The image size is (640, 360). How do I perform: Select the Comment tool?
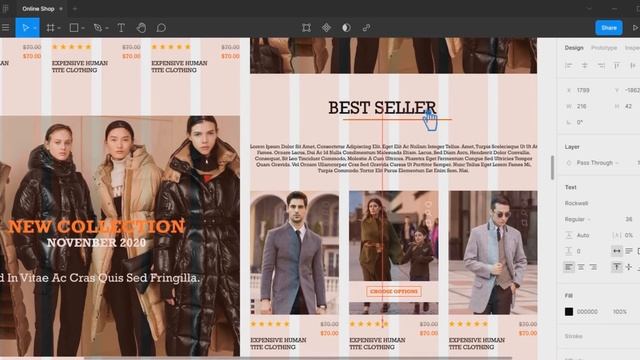[x=161, y=28]
